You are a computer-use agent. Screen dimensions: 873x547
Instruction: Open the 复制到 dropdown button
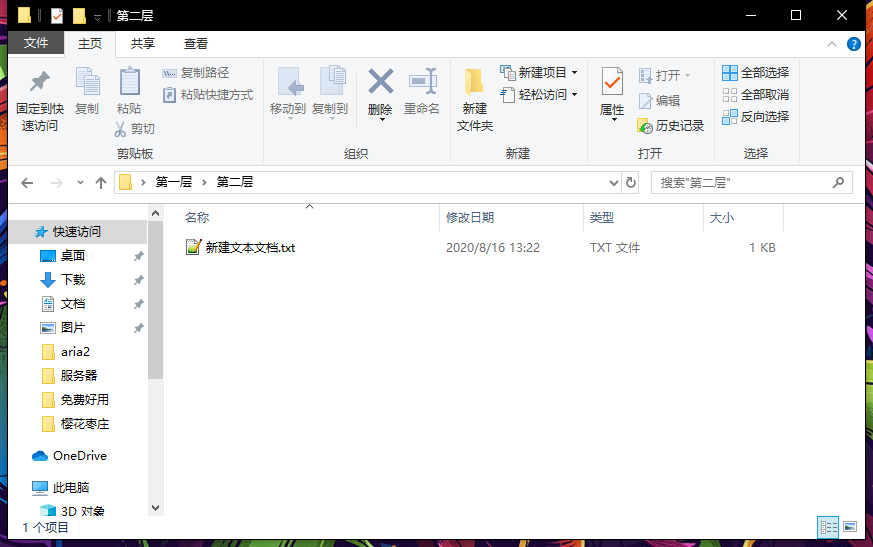point(330,93)
